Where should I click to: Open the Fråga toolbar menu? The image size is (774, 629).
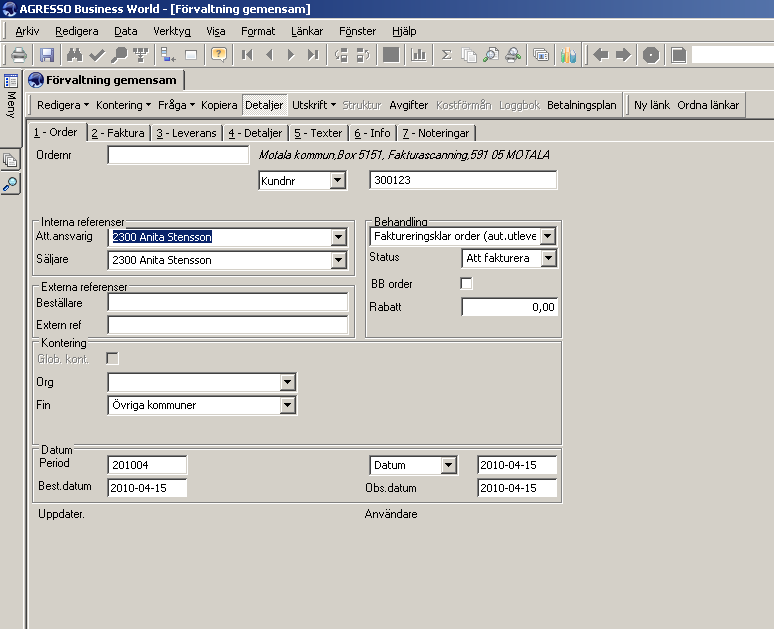pos(176,105)
